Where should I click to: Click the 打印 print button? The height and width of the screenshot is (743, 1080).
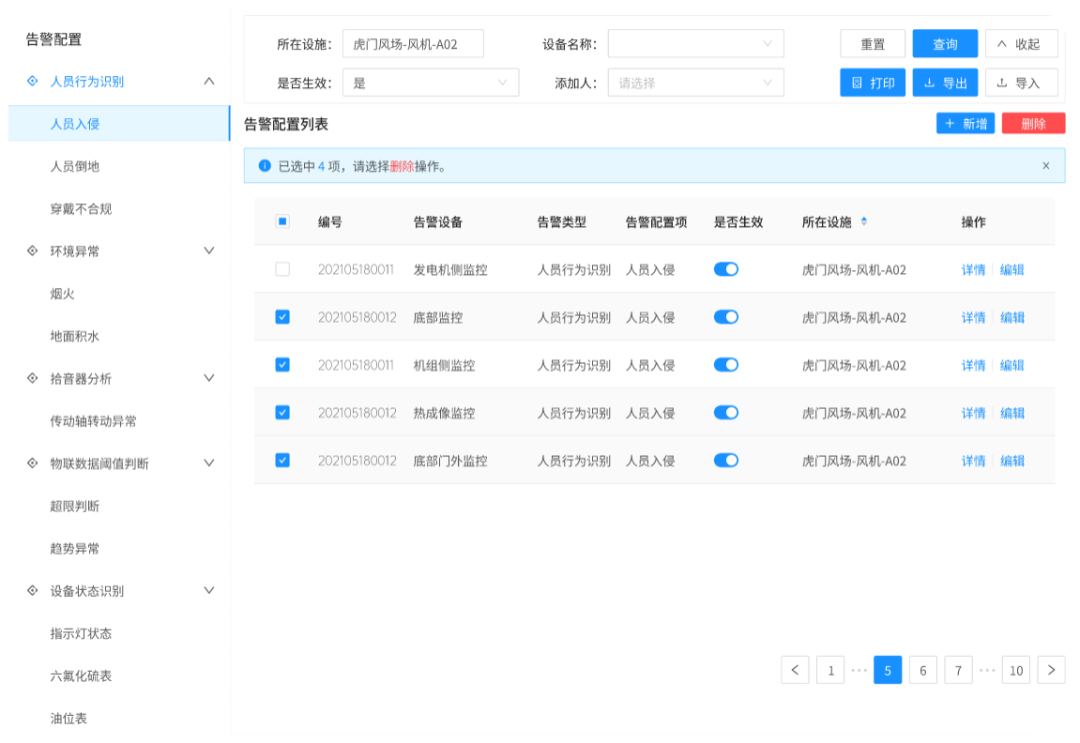point(873,83)
